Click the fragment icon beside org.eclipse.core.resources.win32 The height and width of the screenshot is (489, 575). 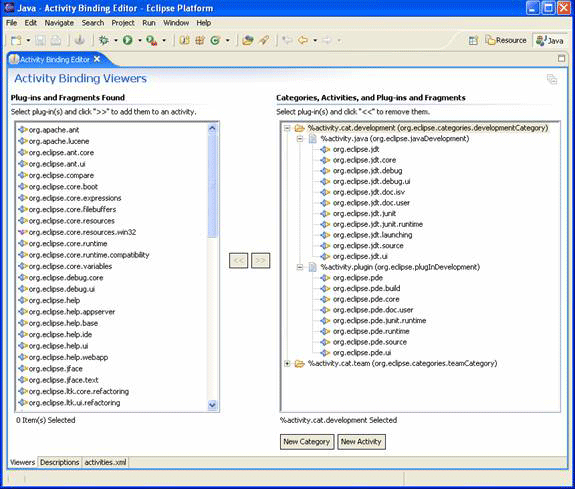tap(23, 232)
